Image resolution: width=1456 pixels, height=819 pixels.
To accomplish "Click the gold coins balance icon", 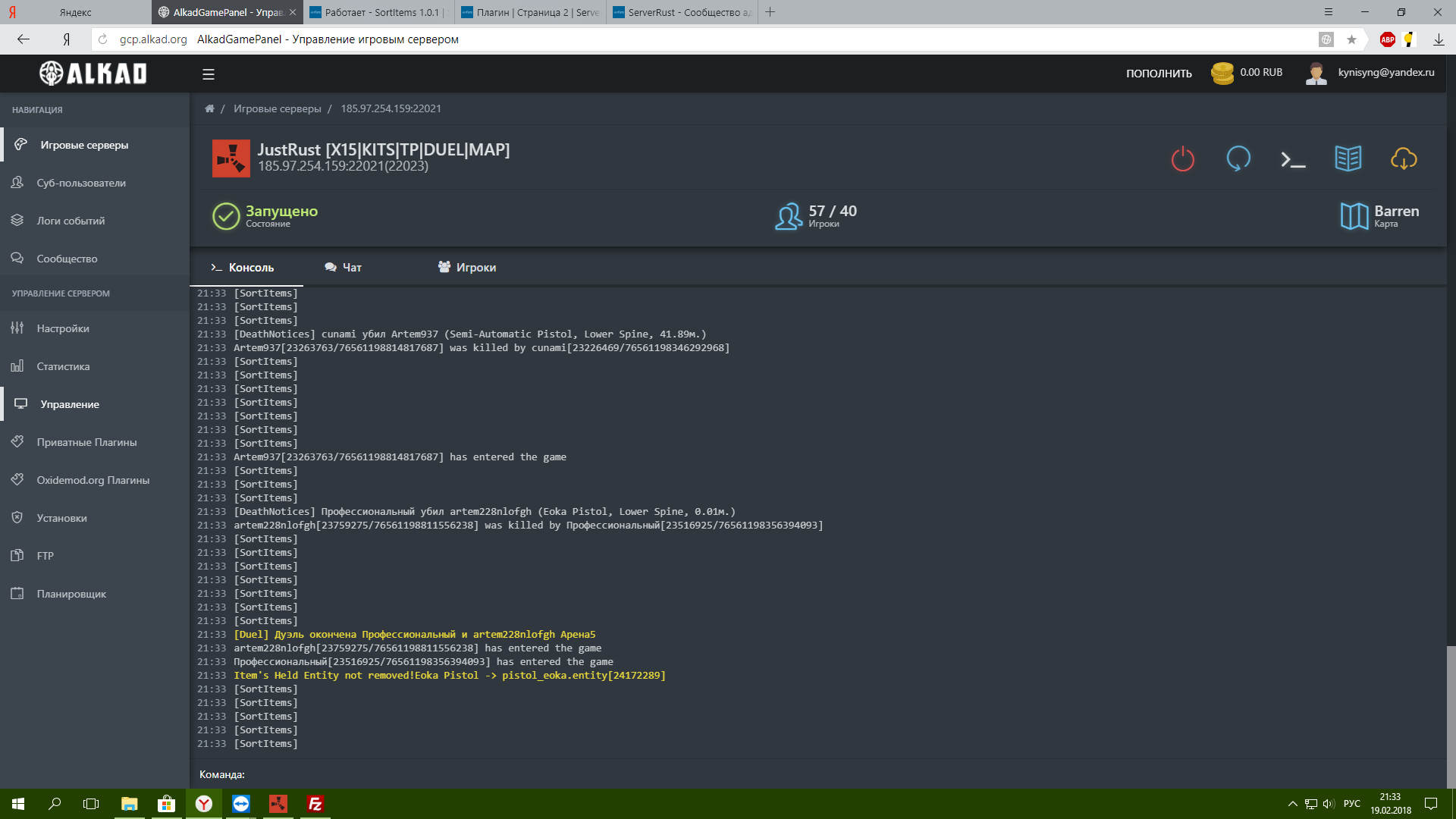I will 1222,74.
